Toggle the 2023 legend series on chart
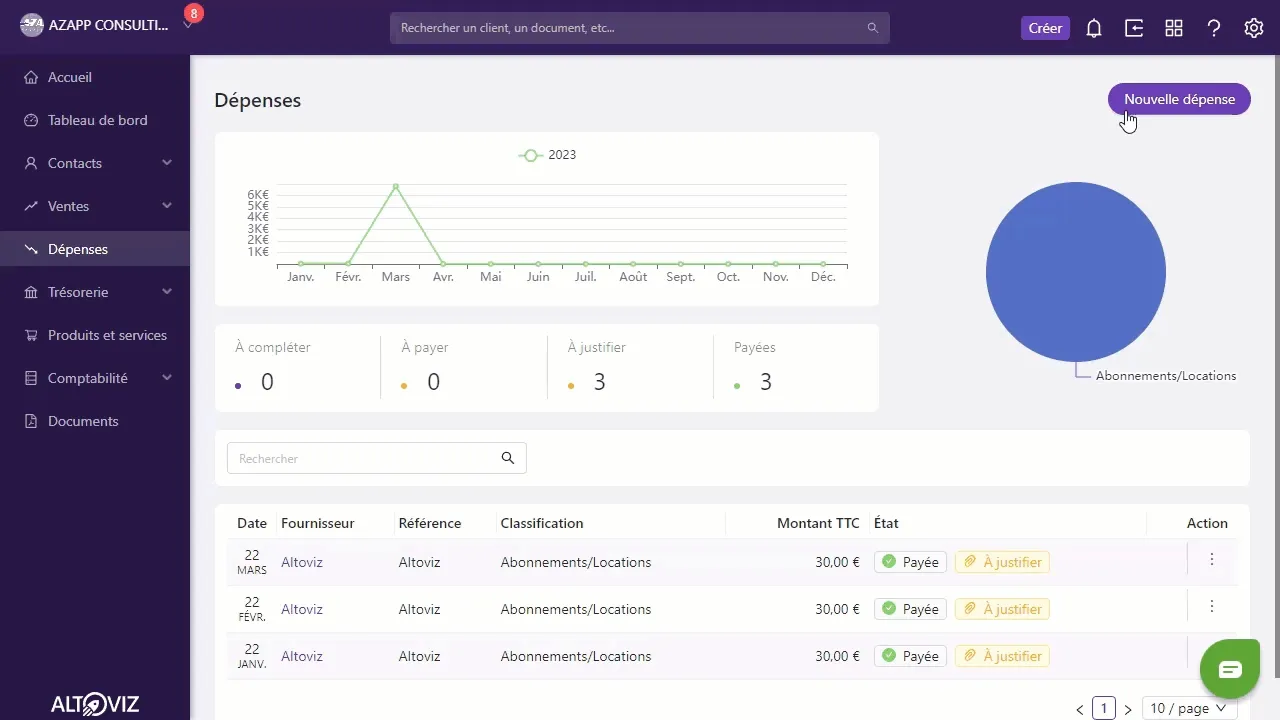The width and height of the screenshot is (1280, 720). click(x=547, y=155)
